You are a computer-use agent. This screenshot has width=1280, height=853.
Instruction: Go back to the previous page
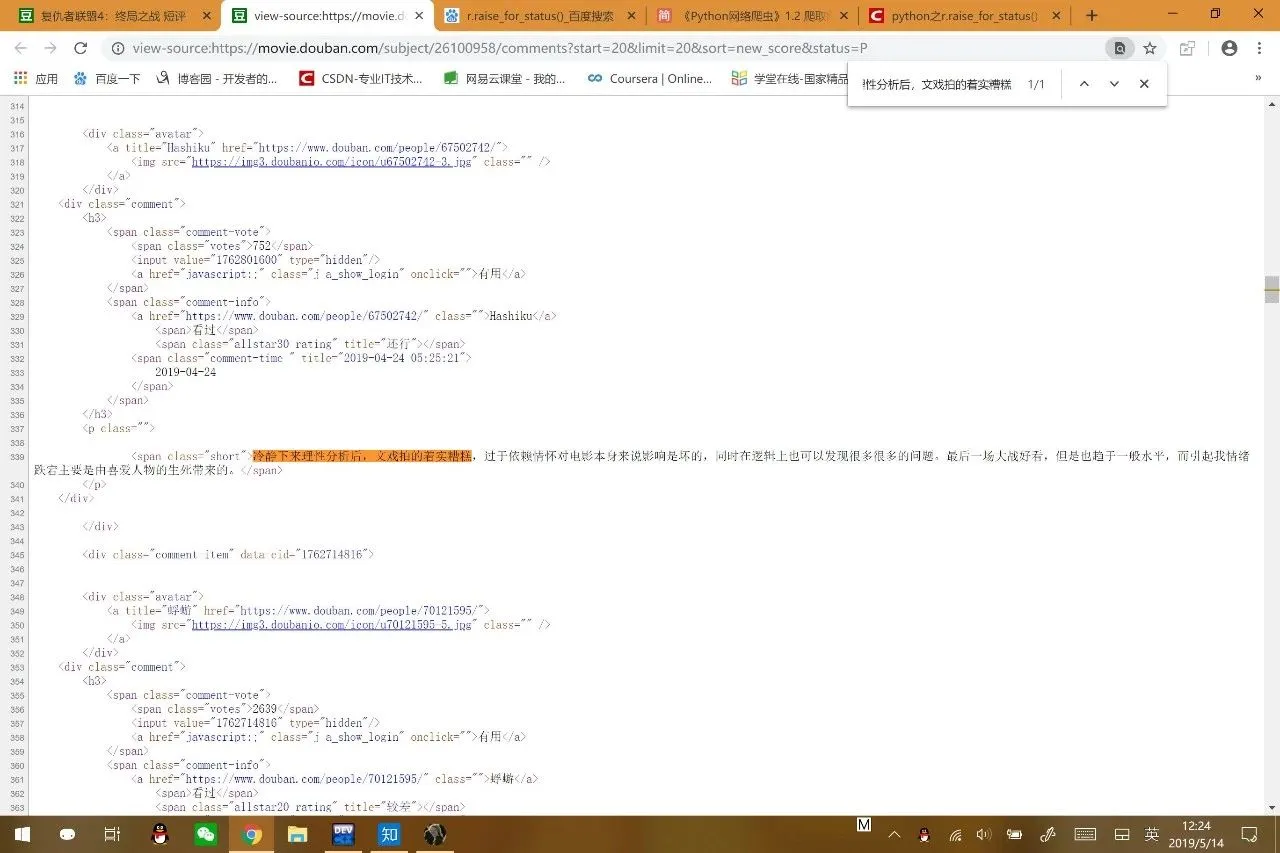[21, 48]
